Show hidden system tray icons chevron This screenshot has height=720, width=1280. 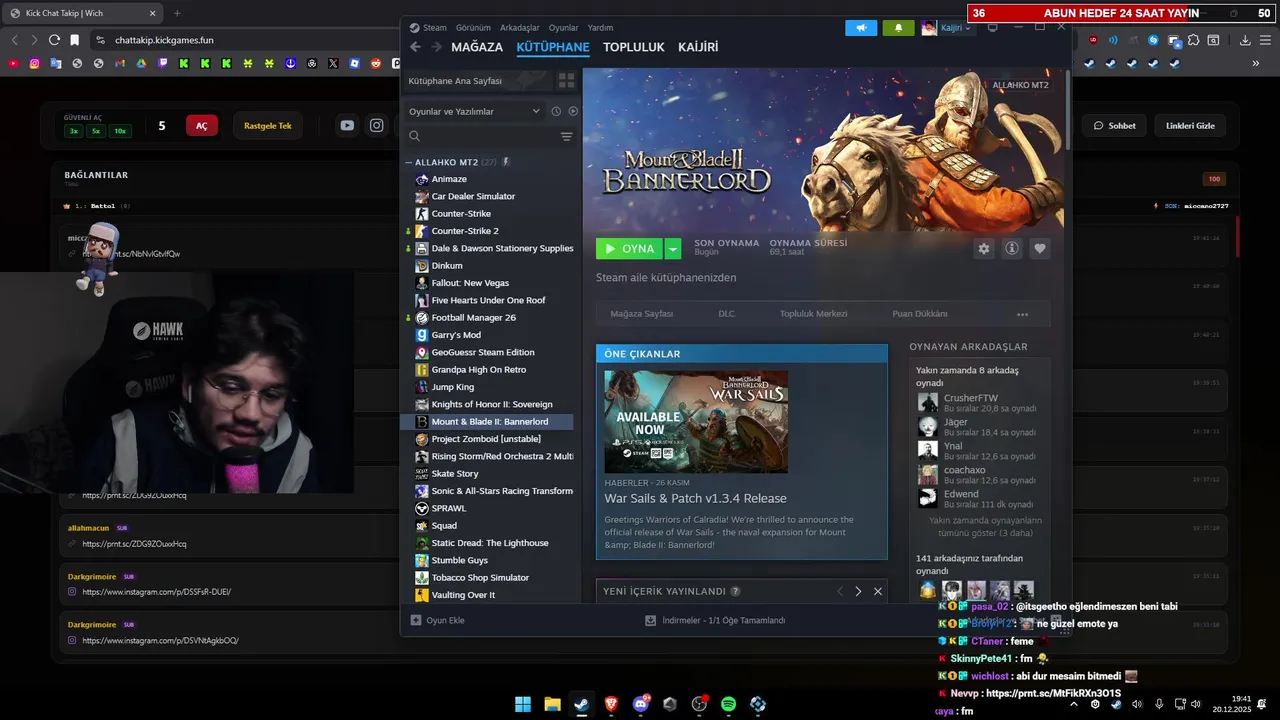point(1074,704)
